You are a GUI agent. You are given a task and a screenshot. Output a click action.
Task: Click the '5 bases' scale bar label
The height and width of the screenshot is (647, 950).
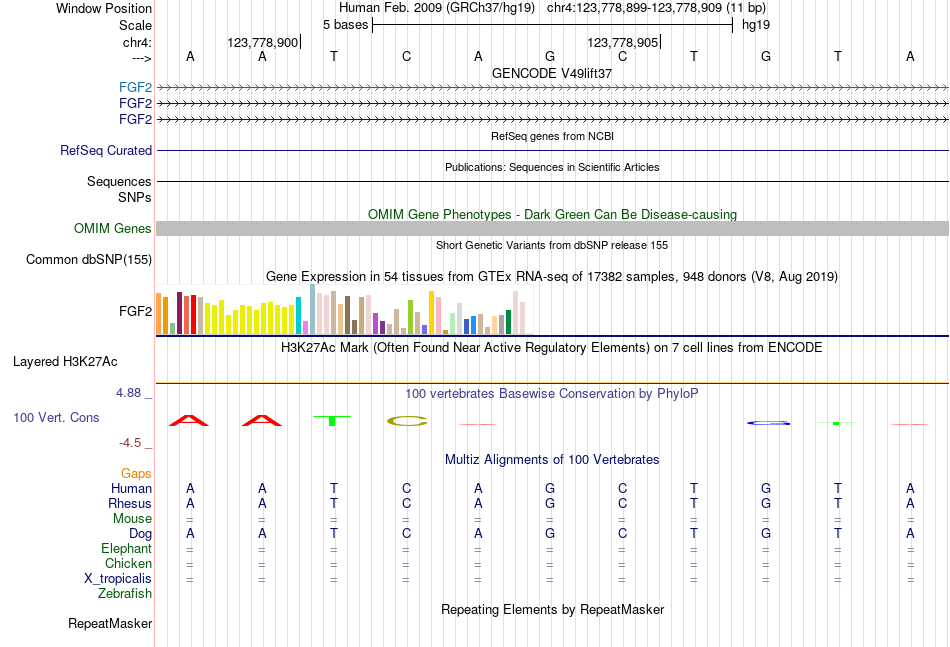(x=345, y=25)
